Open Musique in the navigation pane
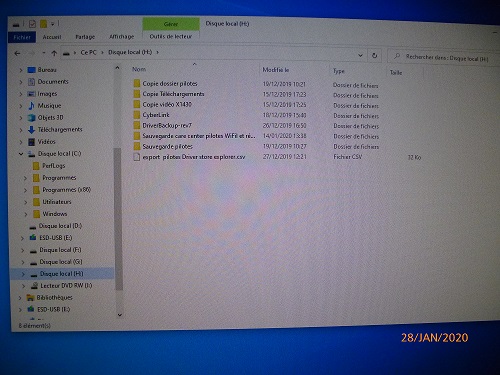Image resolution: width=500 pixels, height=375 pixels. pyautogui.click(x=49, y=106)
